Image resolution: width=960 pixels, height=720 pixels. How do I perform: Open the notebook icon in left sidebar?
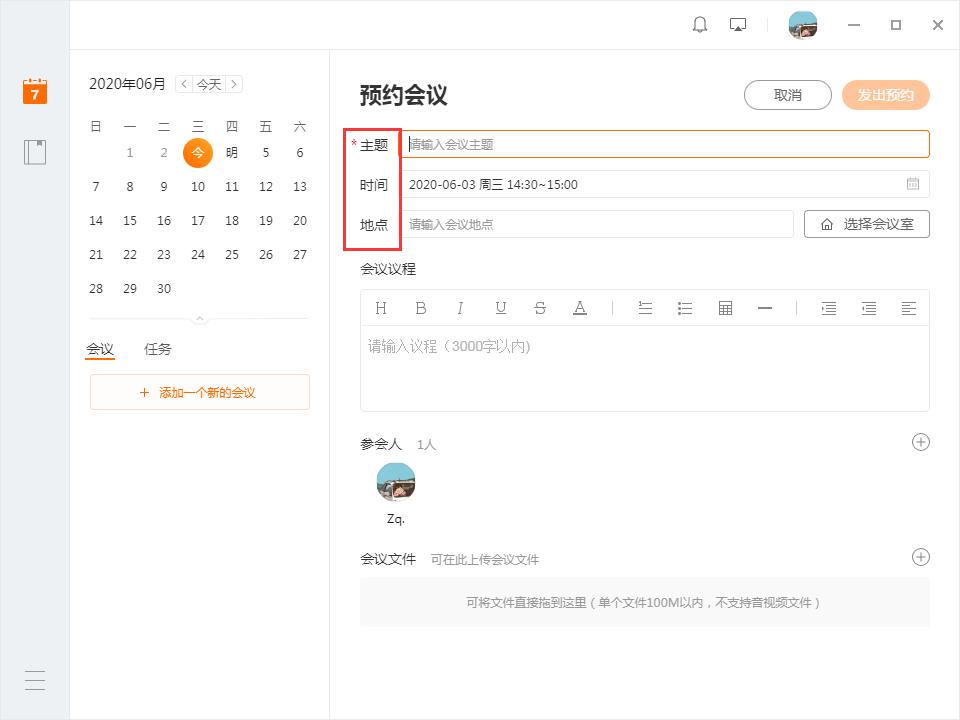point(35,152)
